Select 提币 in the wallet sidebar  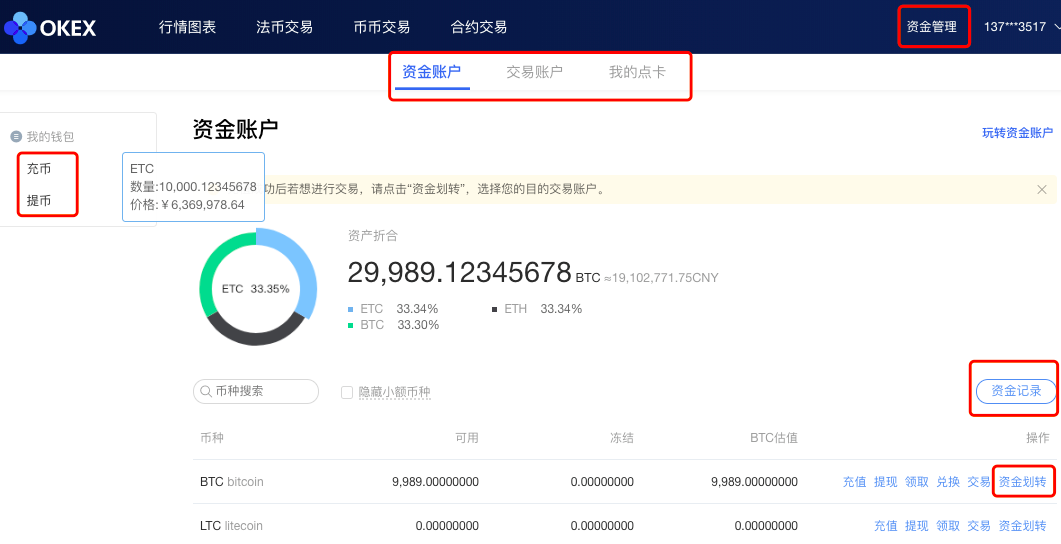coord(39,201)
